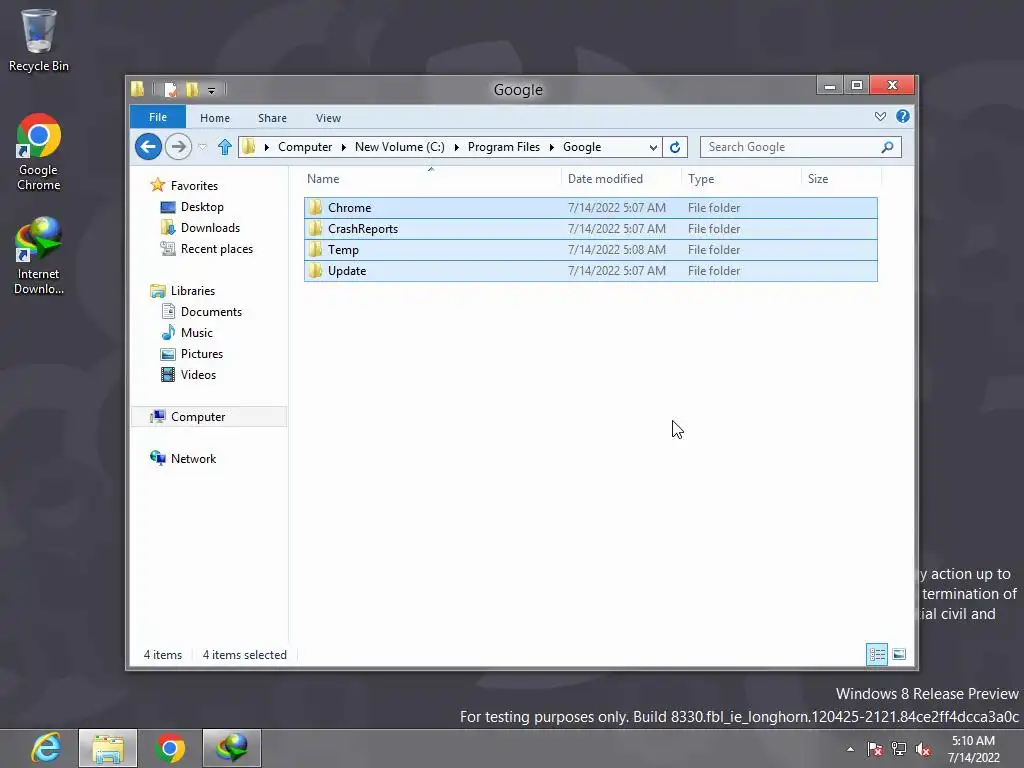
Task: Select the Update folder
Action: (x=590, y=270)
